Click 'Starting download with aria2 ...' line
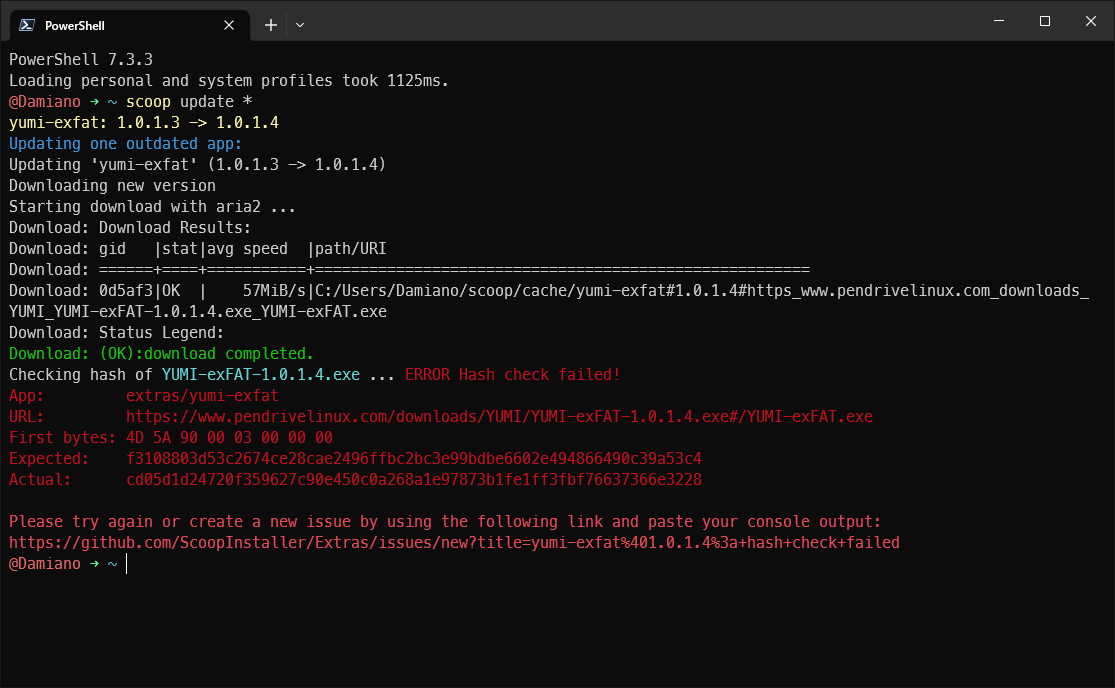Screen dimensions: 1115x688 [152, 207]
